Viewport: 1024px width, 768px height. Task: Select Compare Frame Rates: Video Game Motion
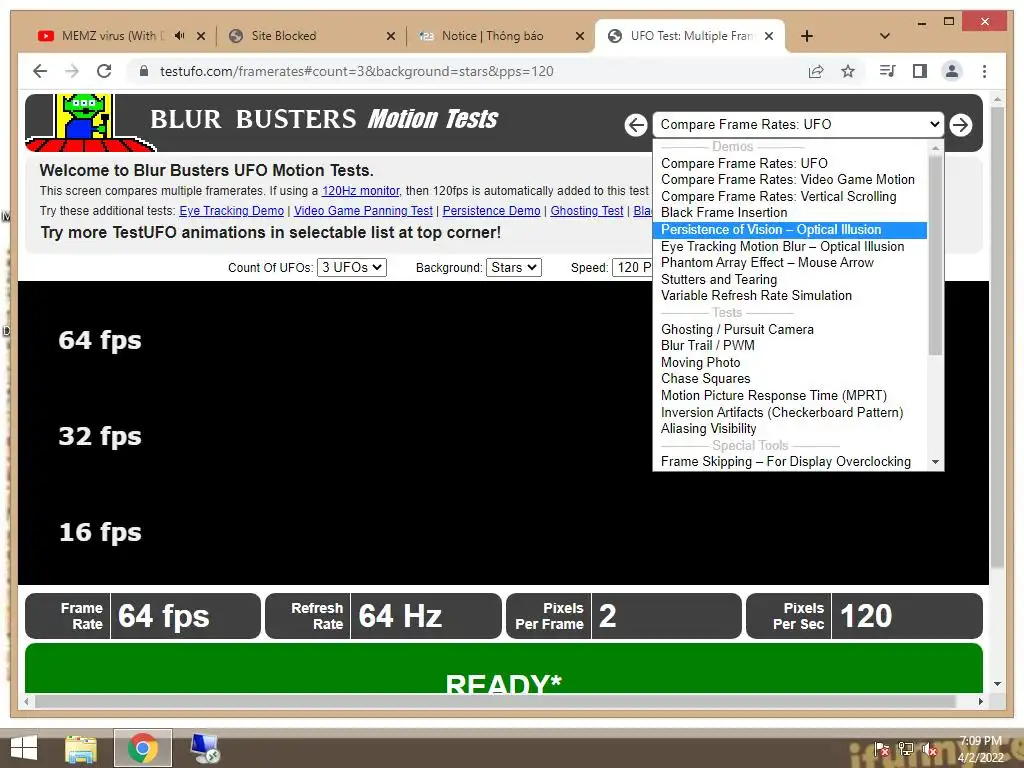pyautogui.click(x=788, y=180)
